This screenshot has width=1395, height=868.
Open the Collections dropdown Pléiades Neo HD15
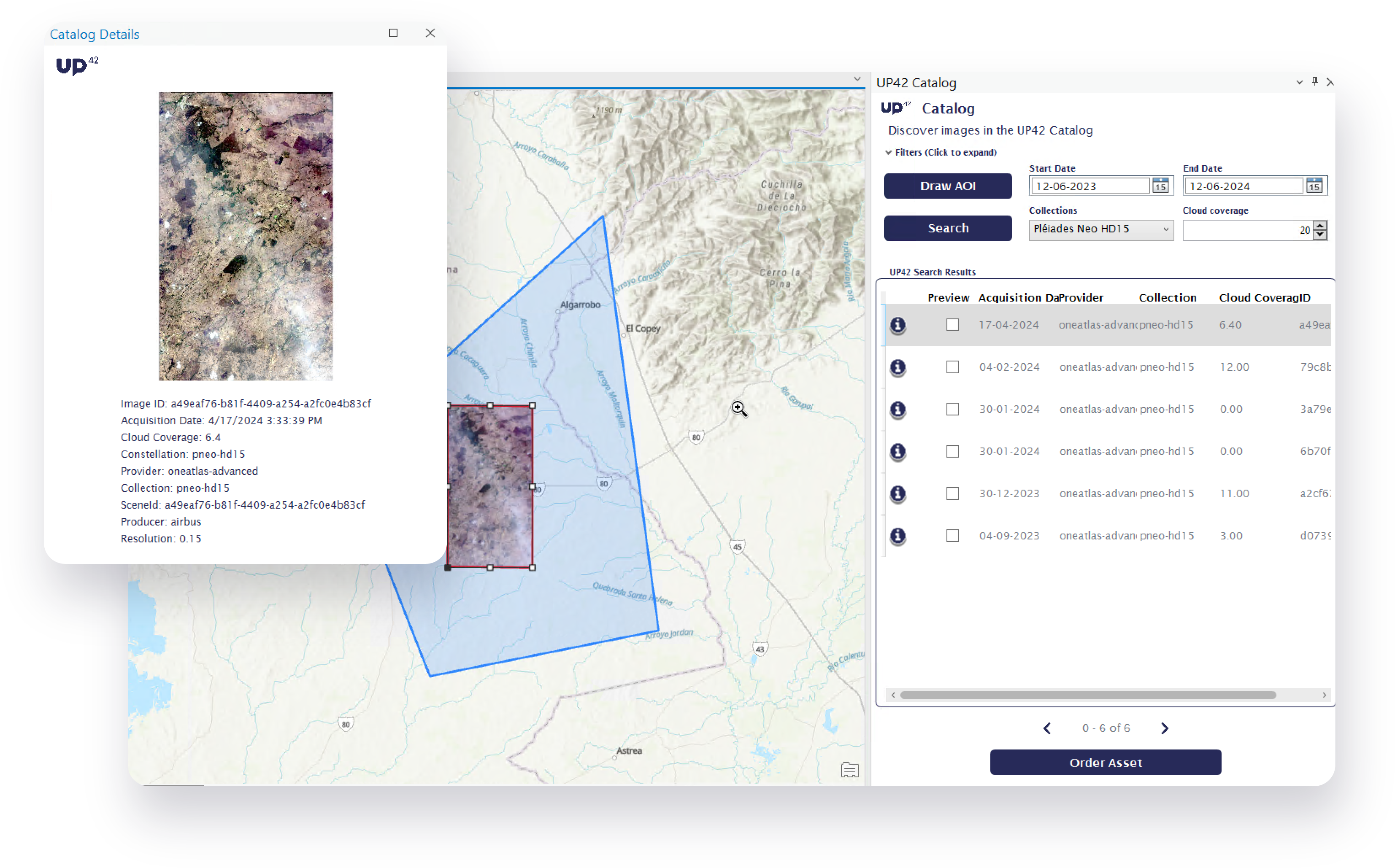pos(1101,229)
